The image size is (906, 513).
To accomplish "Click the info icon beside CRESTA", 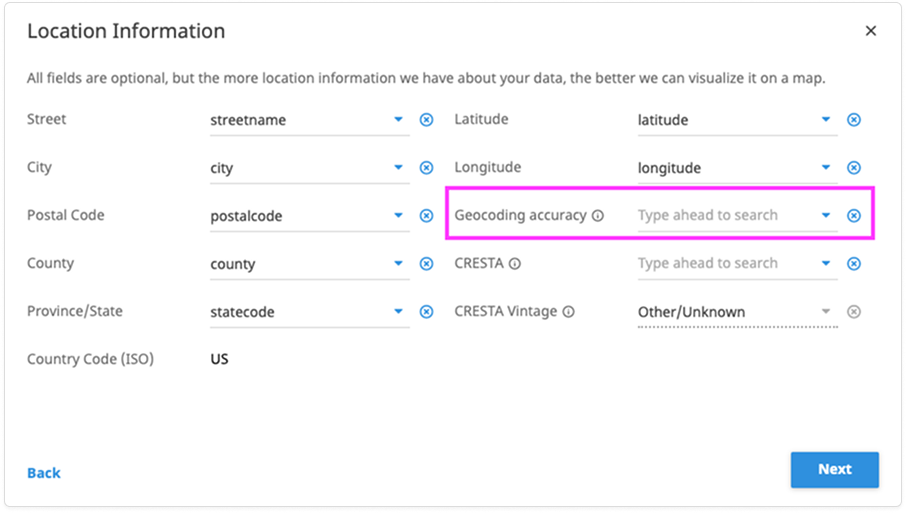I will (515, 264).
